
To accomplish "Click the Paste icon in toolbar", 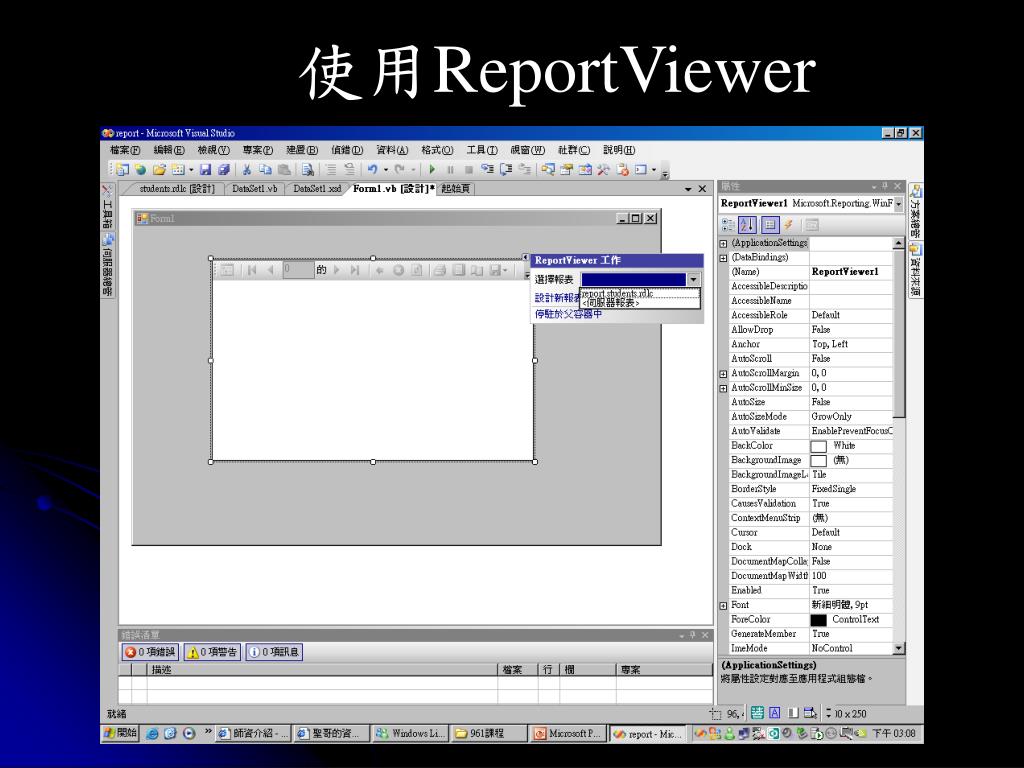I will 284,170.
